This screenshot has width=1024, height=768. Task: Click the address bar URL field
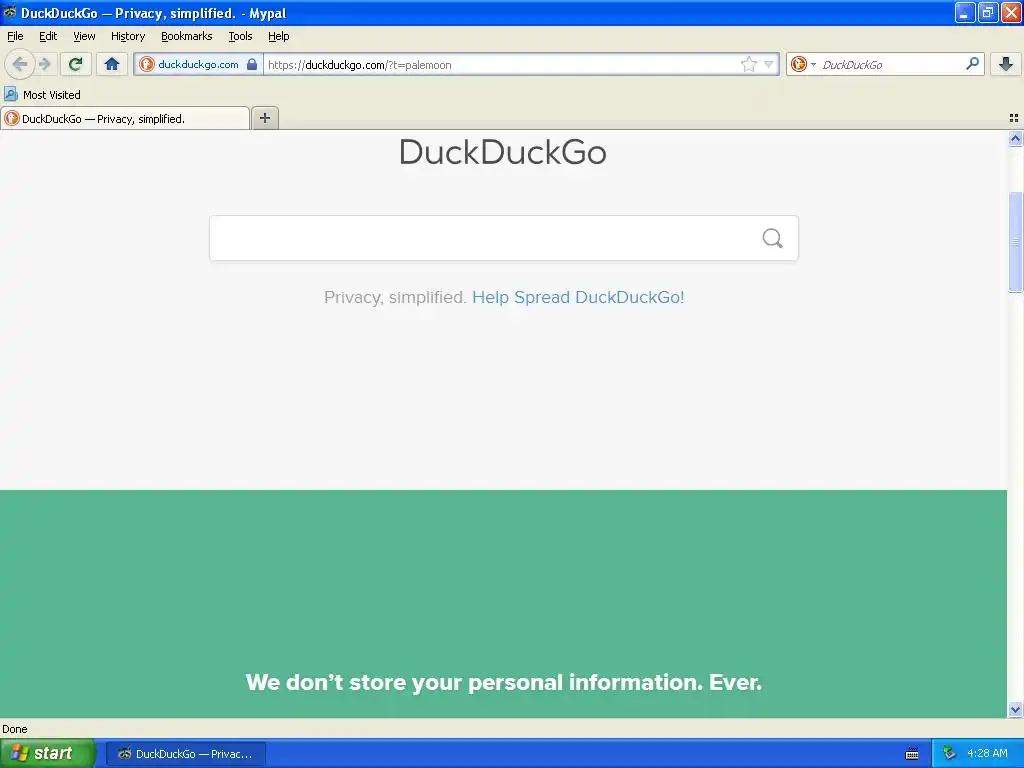pyautogui.click(x=502, y=64)
